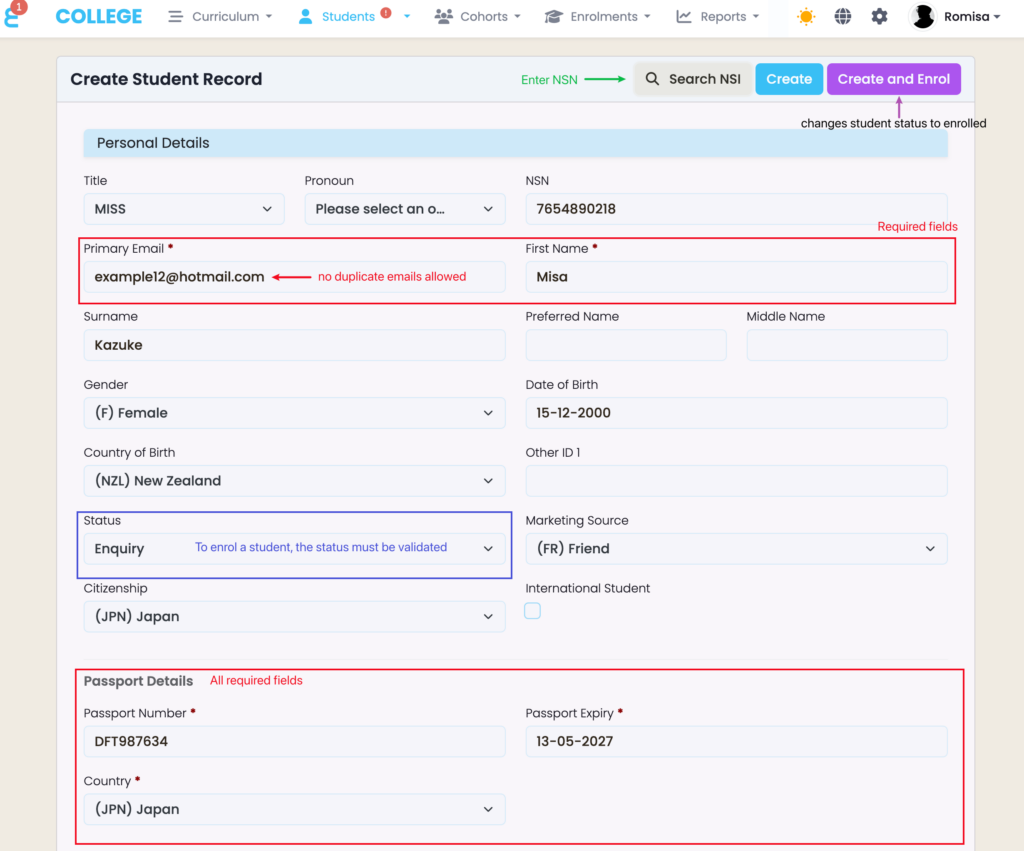This screenshot has width=1024, height=851.
Task: Click the sun theme icon
Action: click(806, 17)
